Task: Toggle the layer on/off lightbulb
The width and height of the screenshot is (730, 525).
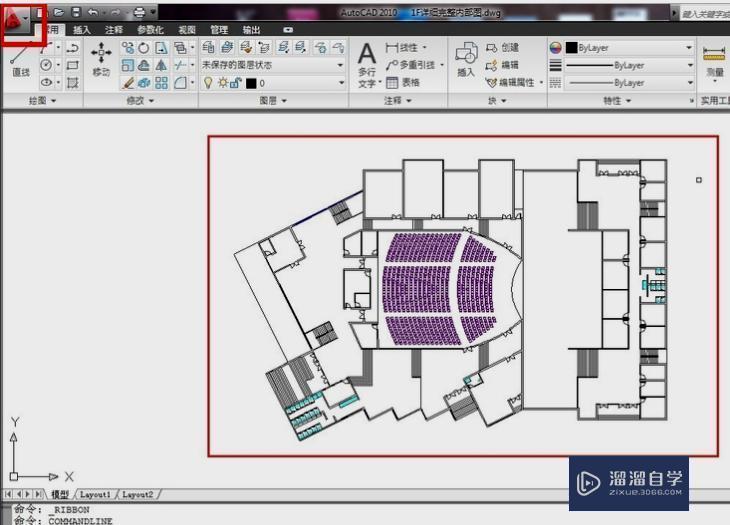Action: click(x=208, y=83)
